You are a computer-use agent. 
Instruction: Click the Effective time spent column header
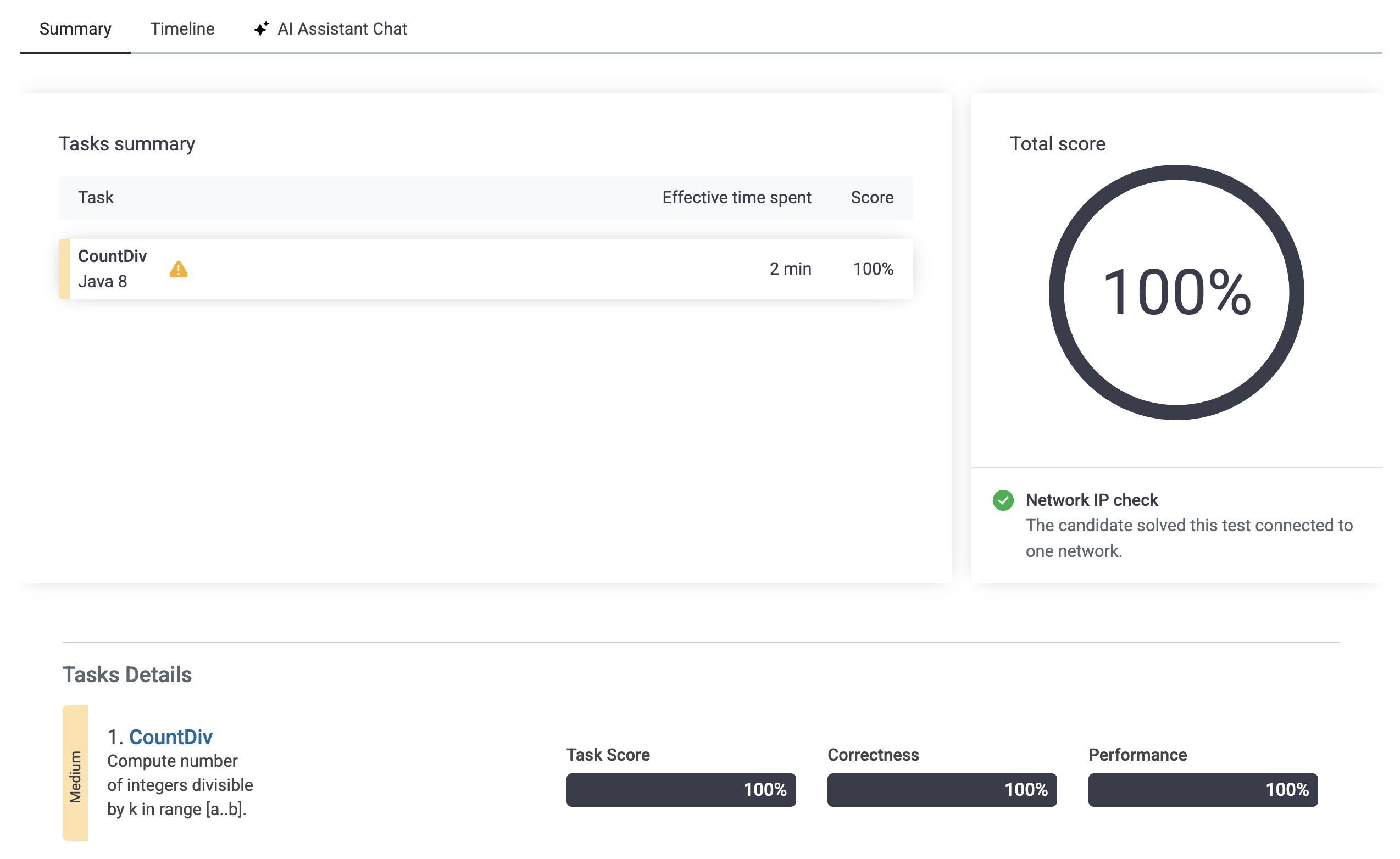[x=736, y=197]
